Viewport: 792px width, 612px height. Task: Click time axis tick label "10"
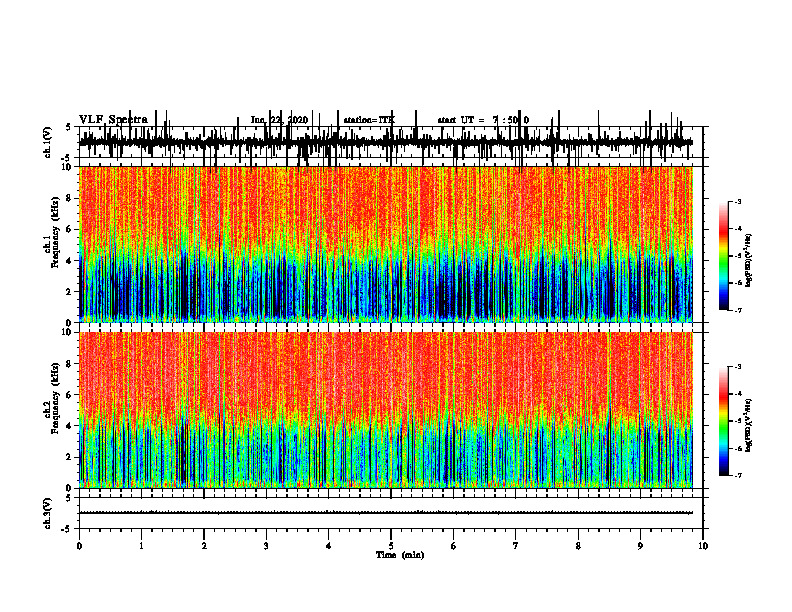(x=703, y=546)
